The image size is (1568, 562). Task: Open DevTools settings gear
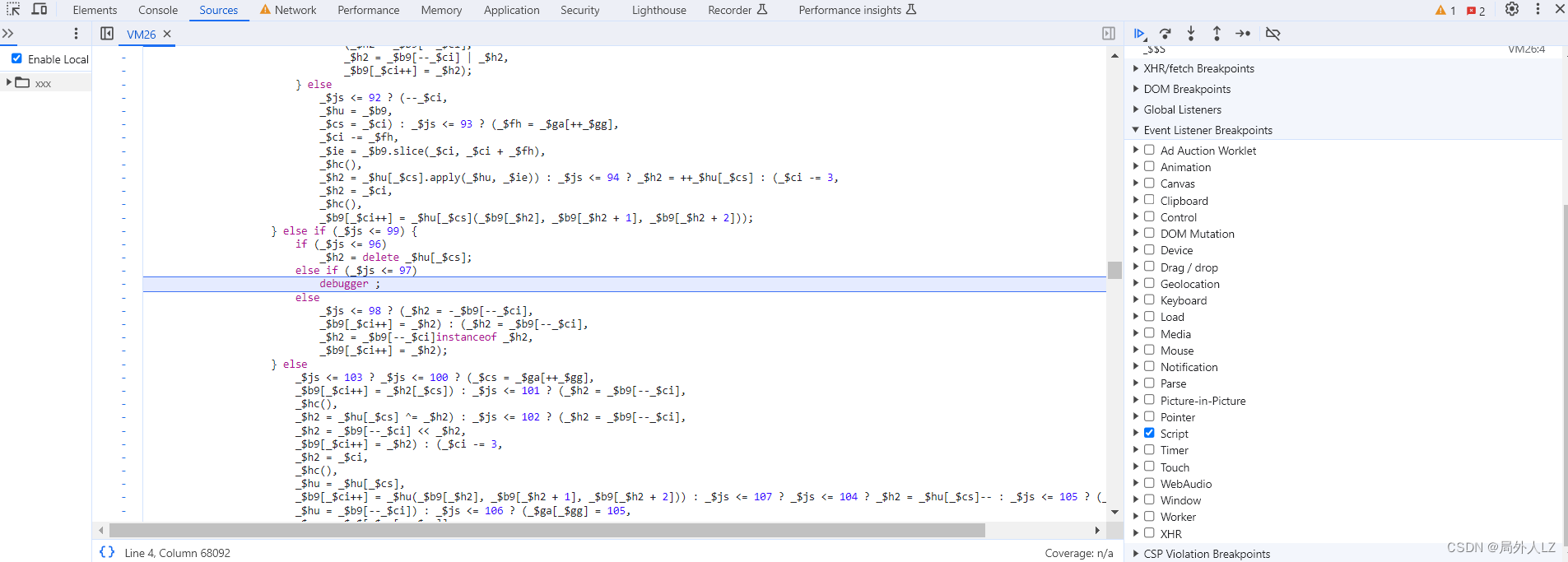tap(1512, 9)
